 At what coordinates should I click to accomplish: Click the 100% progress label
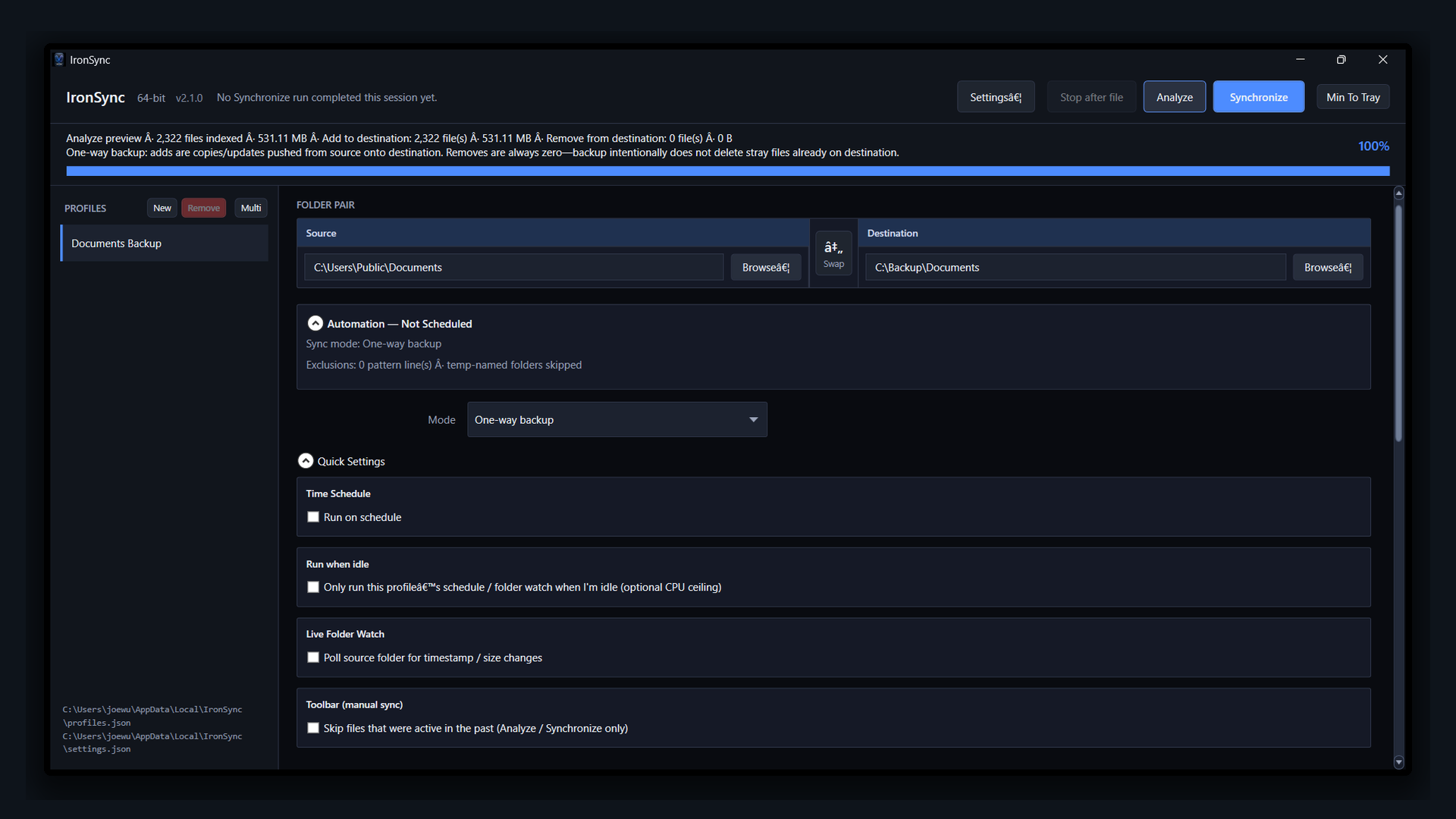click(x=1373, y=146)
